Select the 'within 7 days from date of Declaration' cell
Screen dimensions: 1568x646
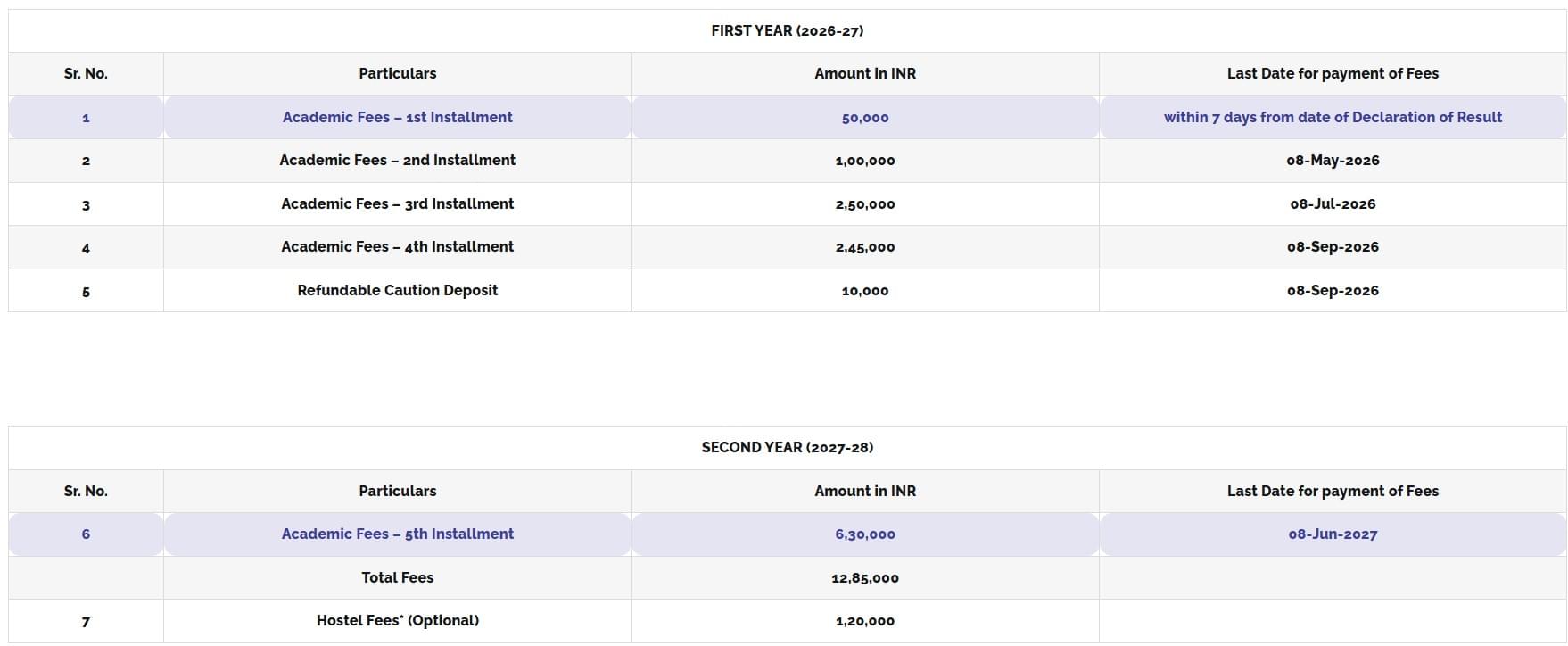(x=1332, y=118)
